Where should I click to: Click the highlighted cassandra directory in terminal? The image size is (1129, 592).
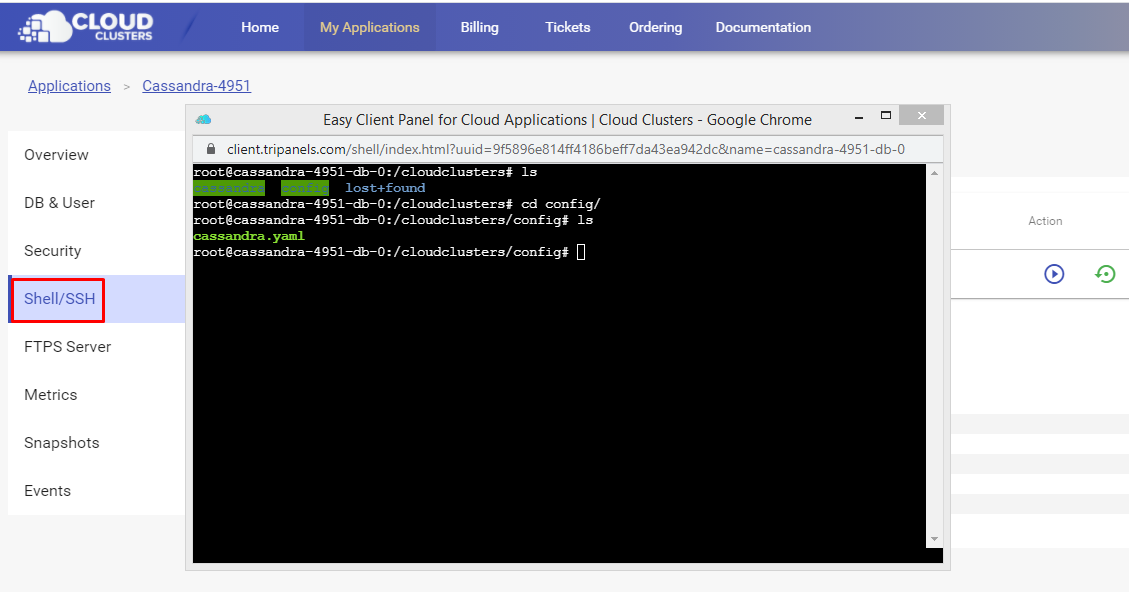(x=229, y=188)
